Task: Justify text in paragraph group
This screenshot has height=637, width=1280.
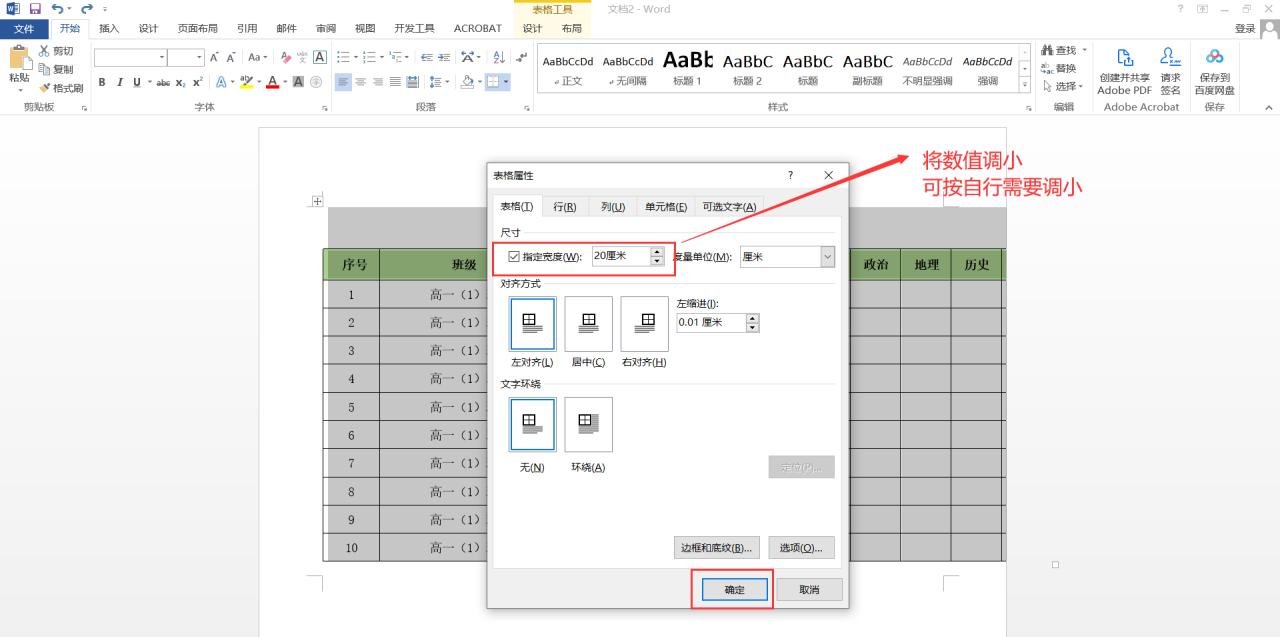Action: tap(395, 82)
